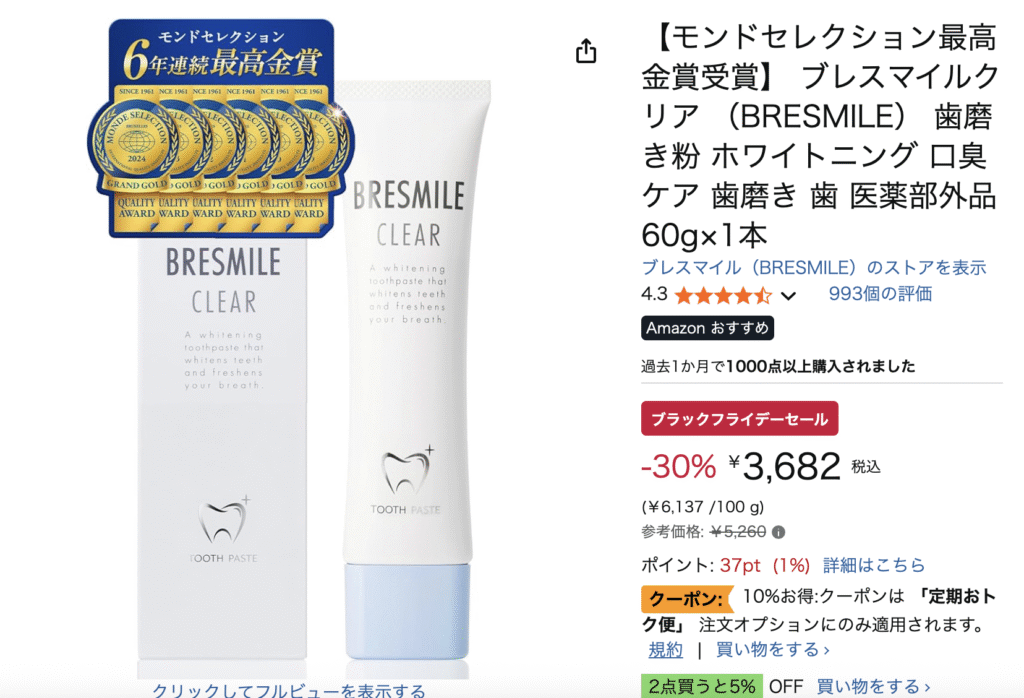Viewport: 1024px width, 698px height.
Task: Click 買い物をする link beside coupon terms
Action: pyautogui.click(x=773, y=650)
